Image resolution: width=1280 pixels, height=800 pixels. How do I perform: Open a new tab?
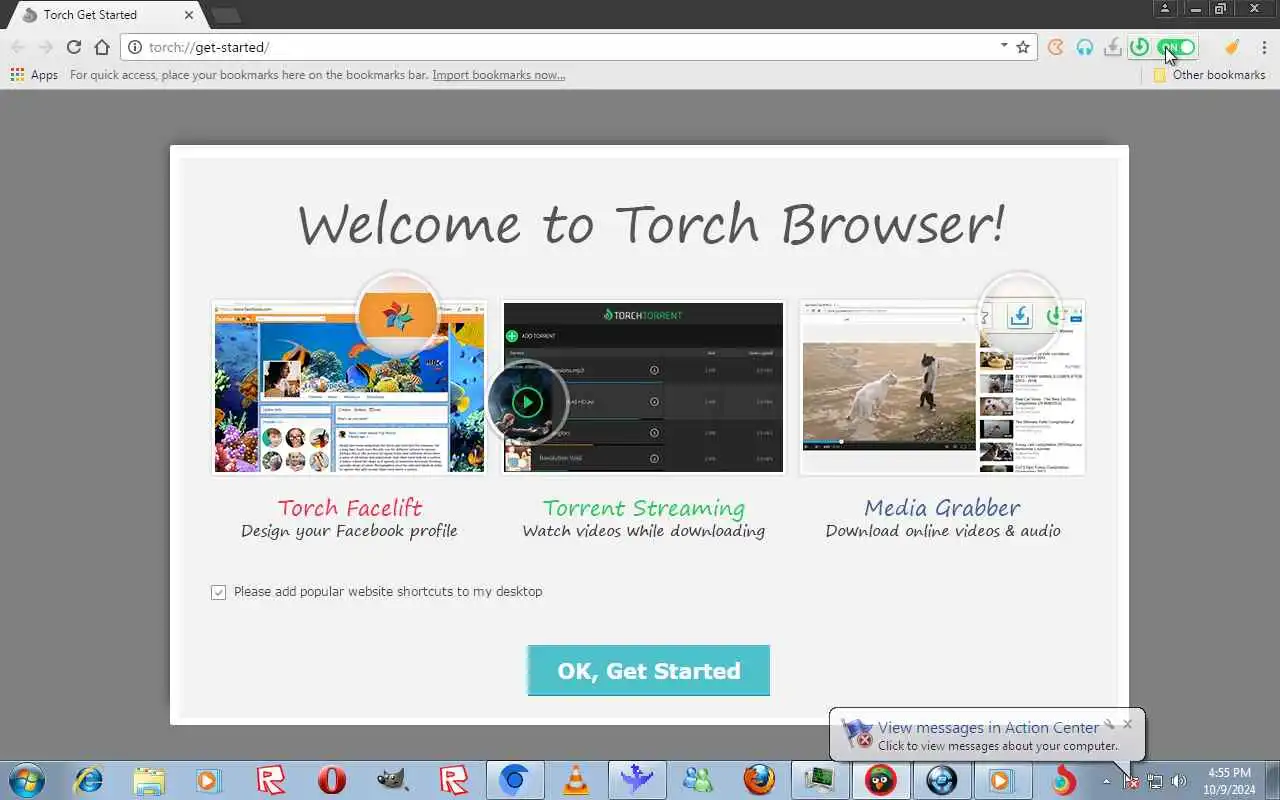226,15
